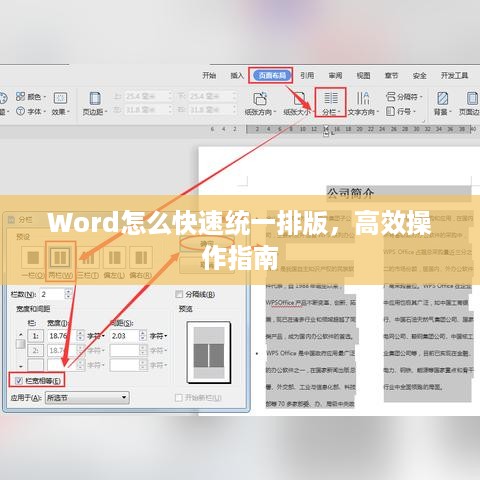
Task: Open the 章节 tab
Action: point(391,76)
